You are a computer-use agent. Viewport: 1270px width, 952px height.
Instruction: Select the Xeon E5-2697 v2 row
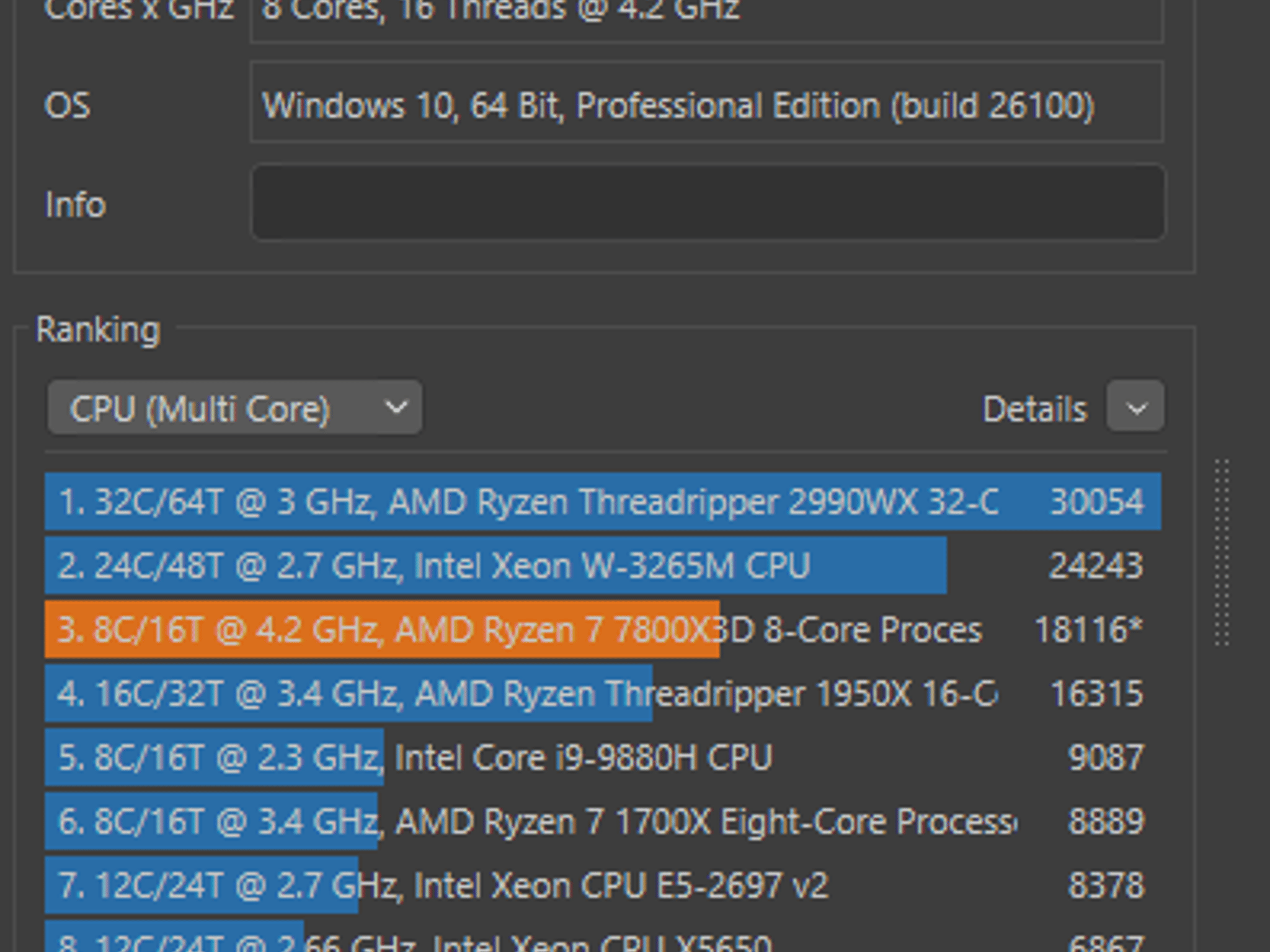click(603, 885)
